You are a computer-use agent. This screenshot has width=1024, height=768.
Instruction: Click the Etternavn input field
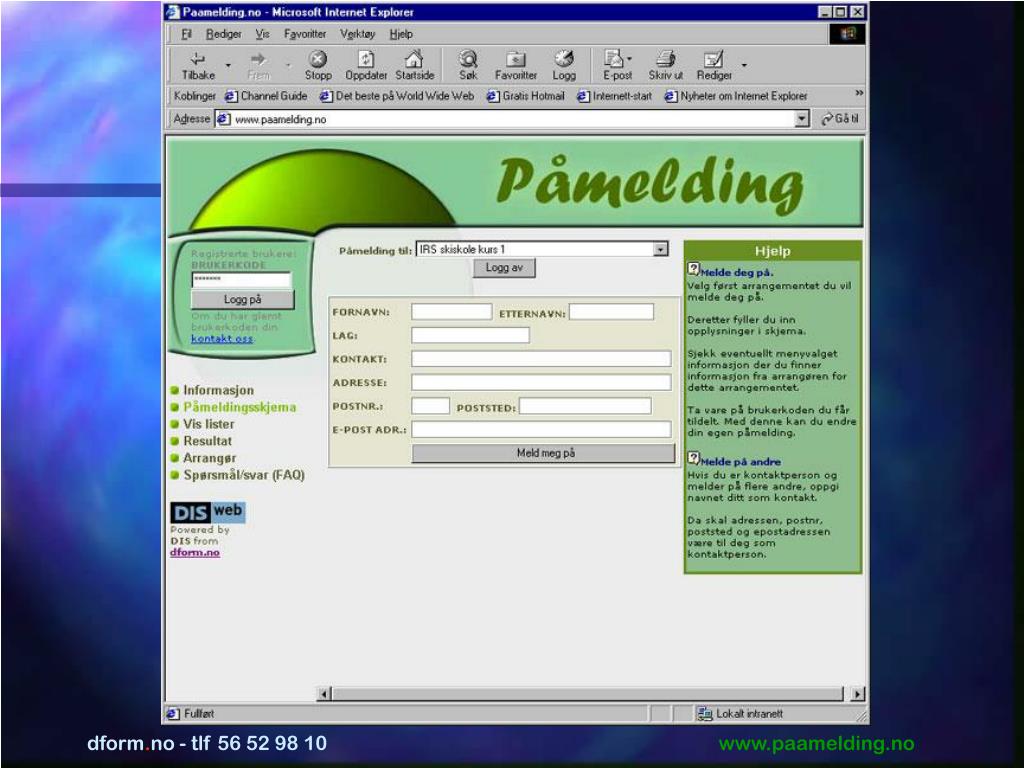[x=611, y=312]
